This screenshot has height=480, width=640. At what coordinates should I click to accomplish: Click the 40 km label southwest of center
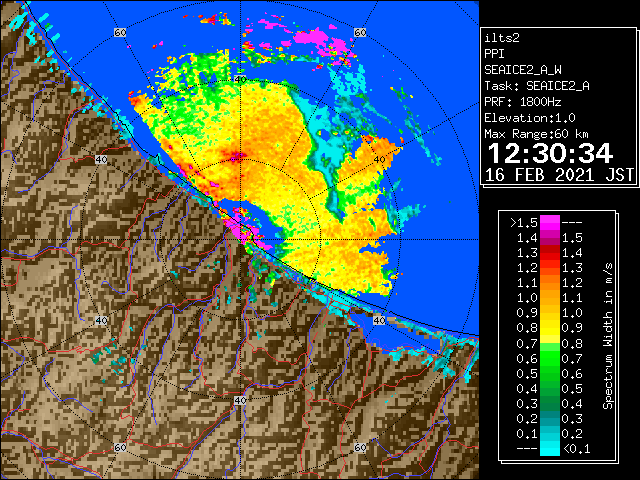pyautogui.click(x=101, y=320)
